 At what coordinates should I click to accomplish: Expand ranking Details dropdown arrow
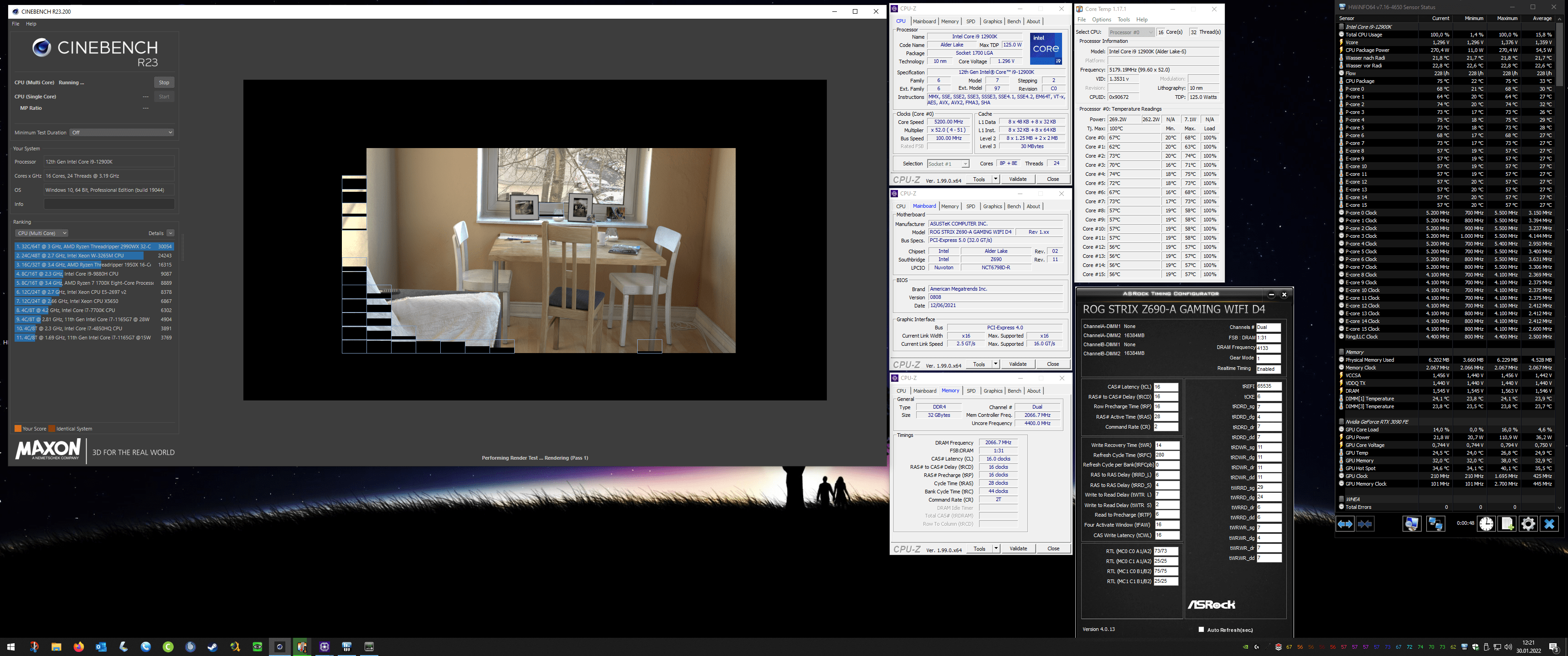pyautogui.click(x=170, y=233)
